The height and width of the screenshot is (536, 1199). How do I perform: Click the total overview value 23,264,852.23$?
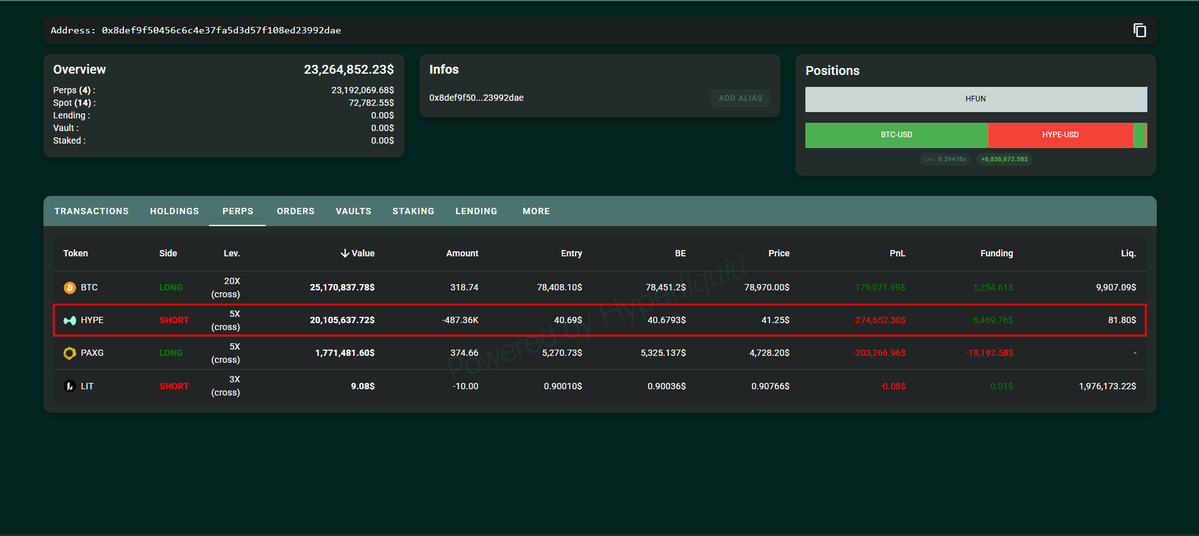(349, 70)
